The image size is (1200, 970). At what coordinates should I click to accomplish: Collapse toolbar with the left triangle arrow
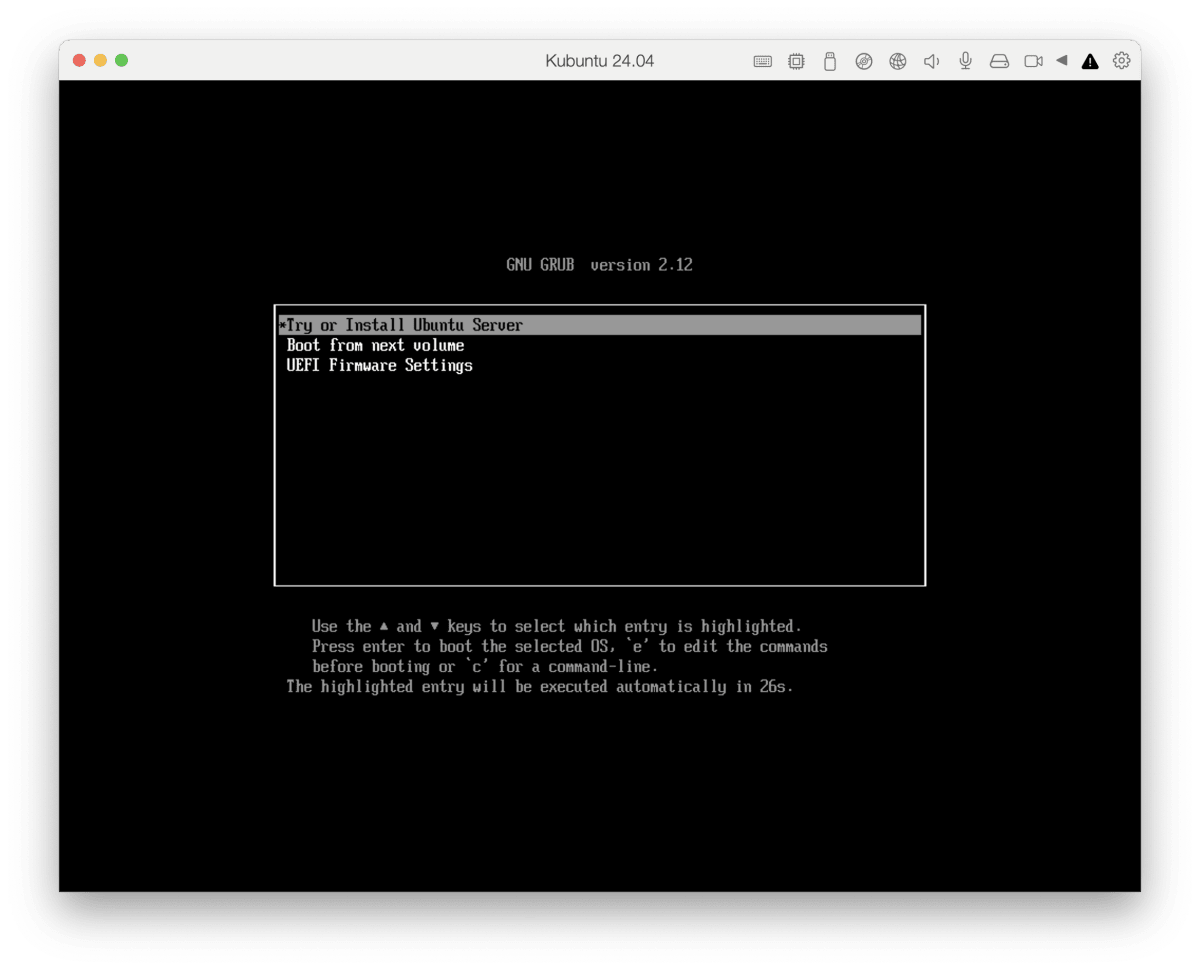(x=1061, y=60)
